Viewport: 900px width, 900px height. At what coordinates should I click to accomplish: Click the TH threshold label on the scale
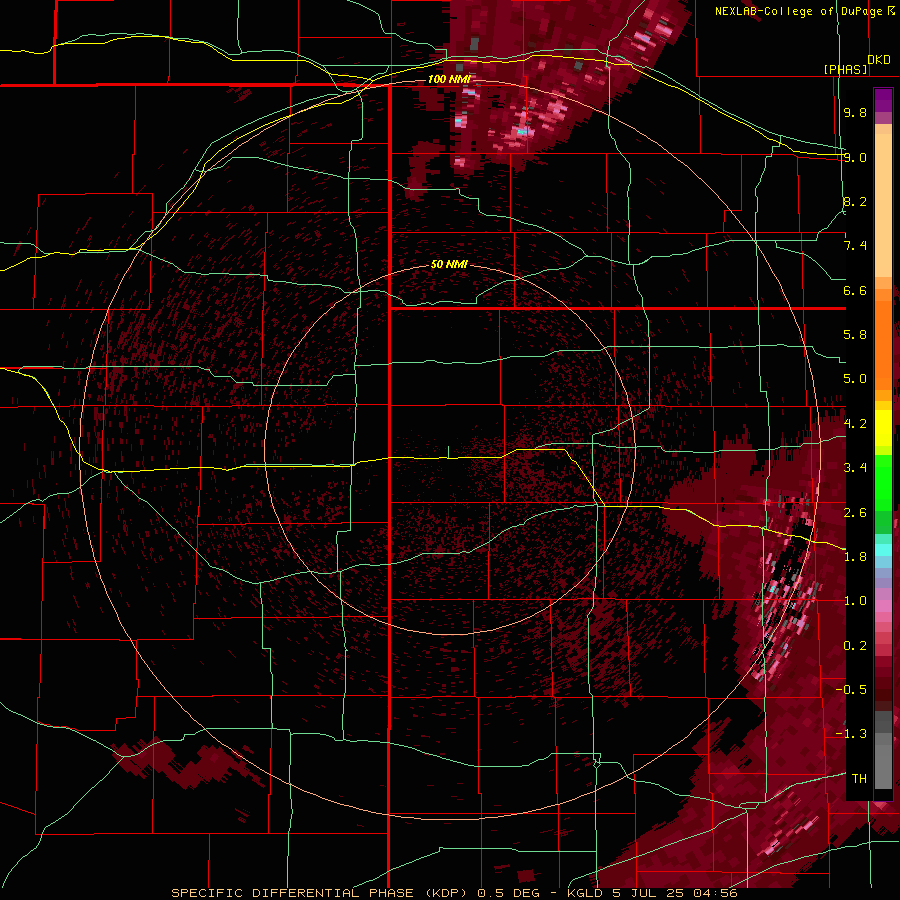point(859,779)
